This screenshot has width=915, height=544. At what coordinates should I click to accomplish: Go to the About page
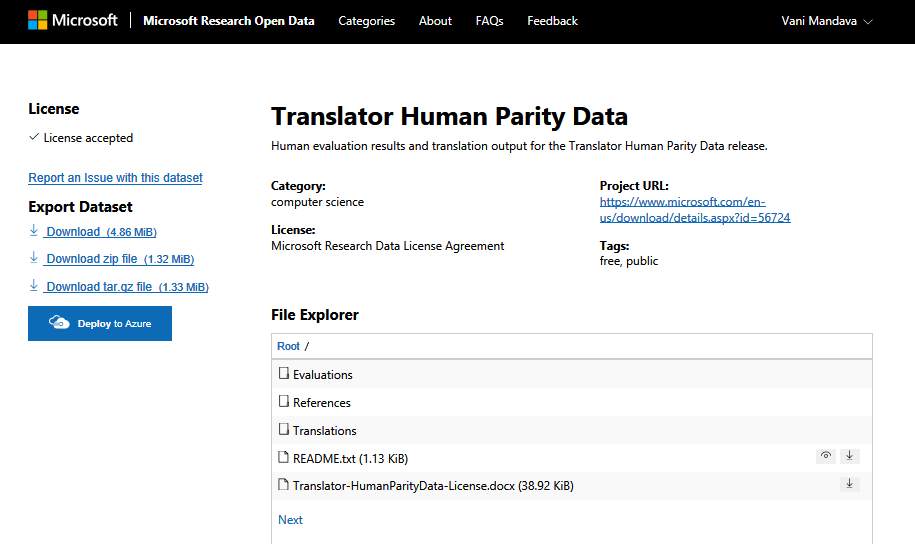click(x=435, y=21)
